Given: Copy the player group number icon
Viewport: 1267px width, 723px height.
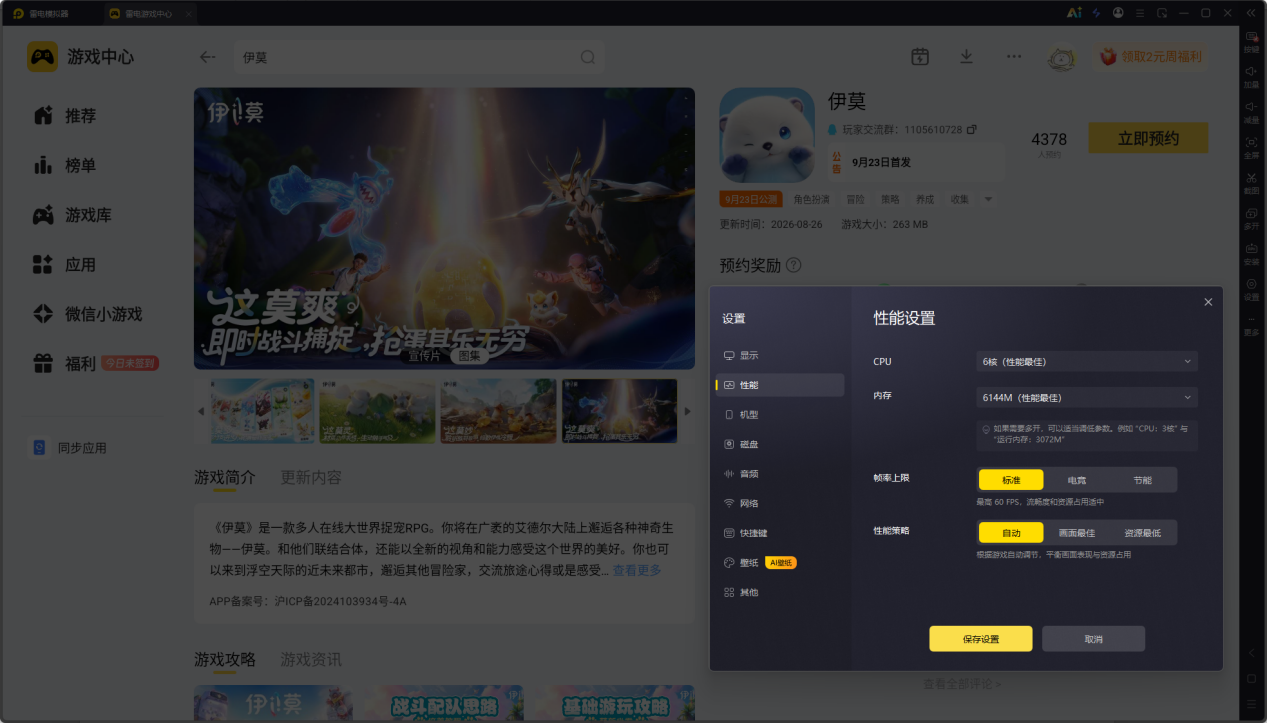Looking at the screenshot, I should (971, 130).
